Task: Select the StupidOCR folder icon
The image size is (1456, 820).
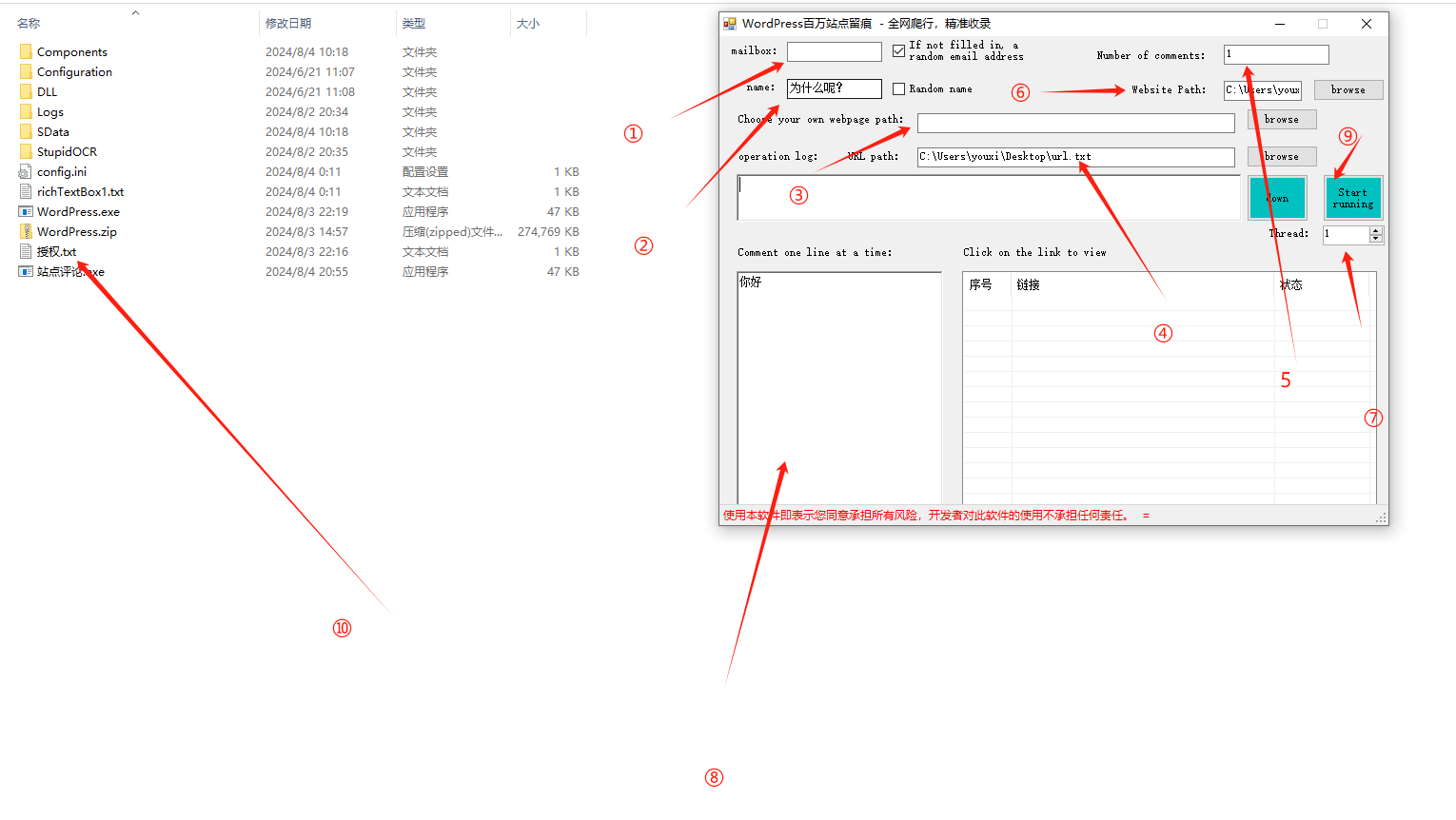Action: pyautogui.click(x=26, y=151)
